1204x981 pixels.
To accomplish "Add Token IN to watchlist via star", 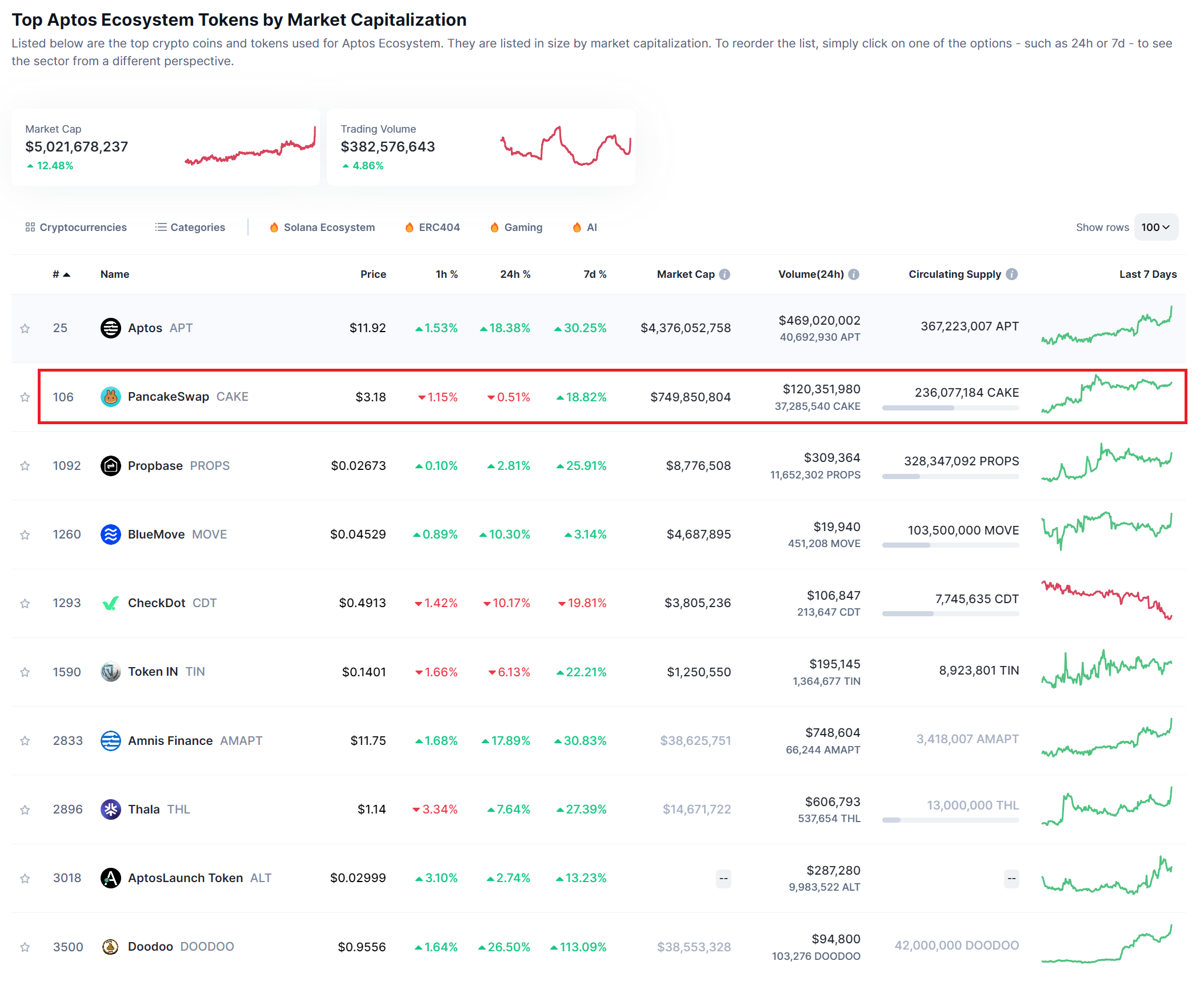I will (25, 672).
